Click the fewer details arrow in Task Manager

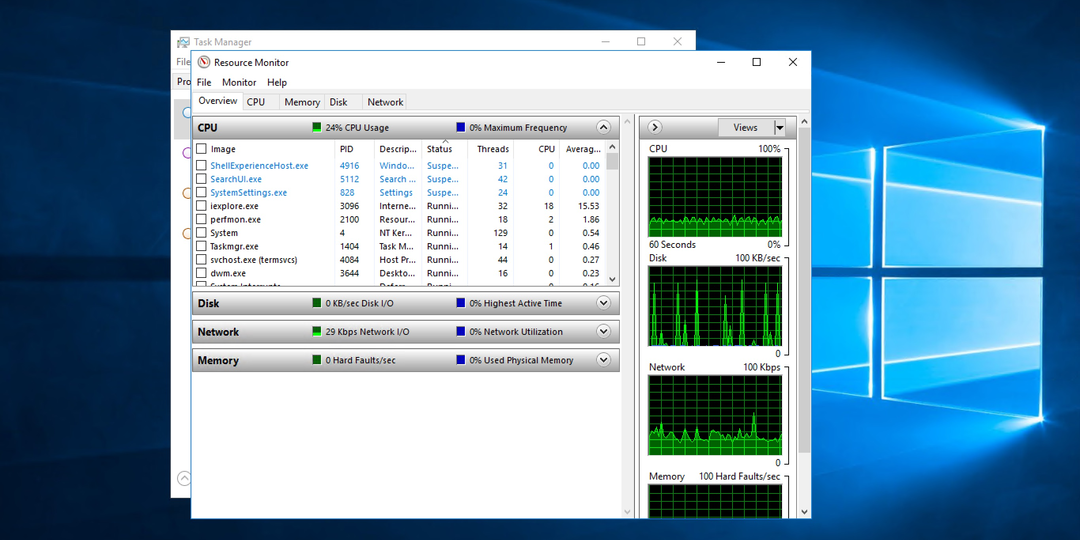(x=183, y=478)
